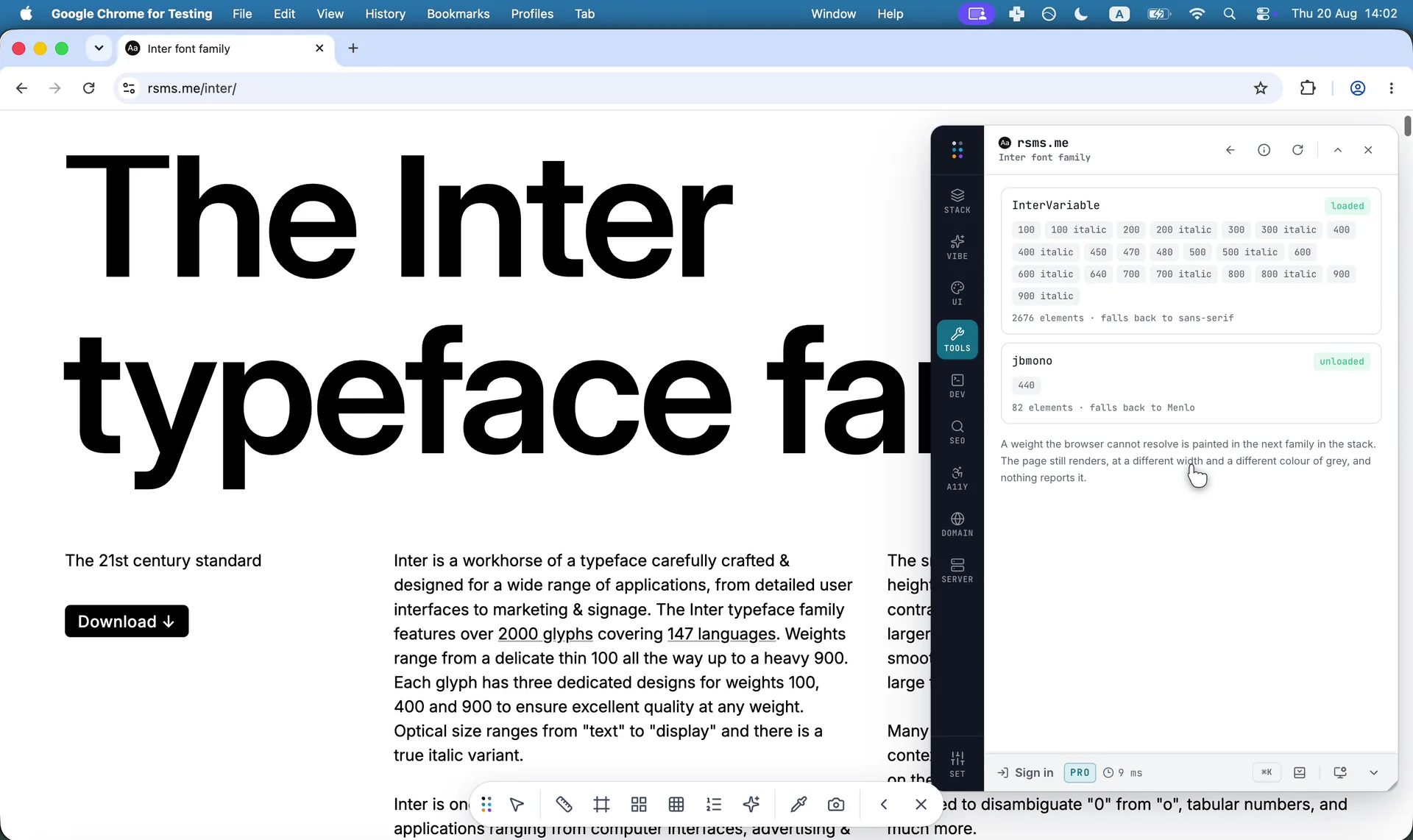The width and height of the screenshot is (1413, 840).
Task: Select the eyedropper color picker tool
Action: 798,804
